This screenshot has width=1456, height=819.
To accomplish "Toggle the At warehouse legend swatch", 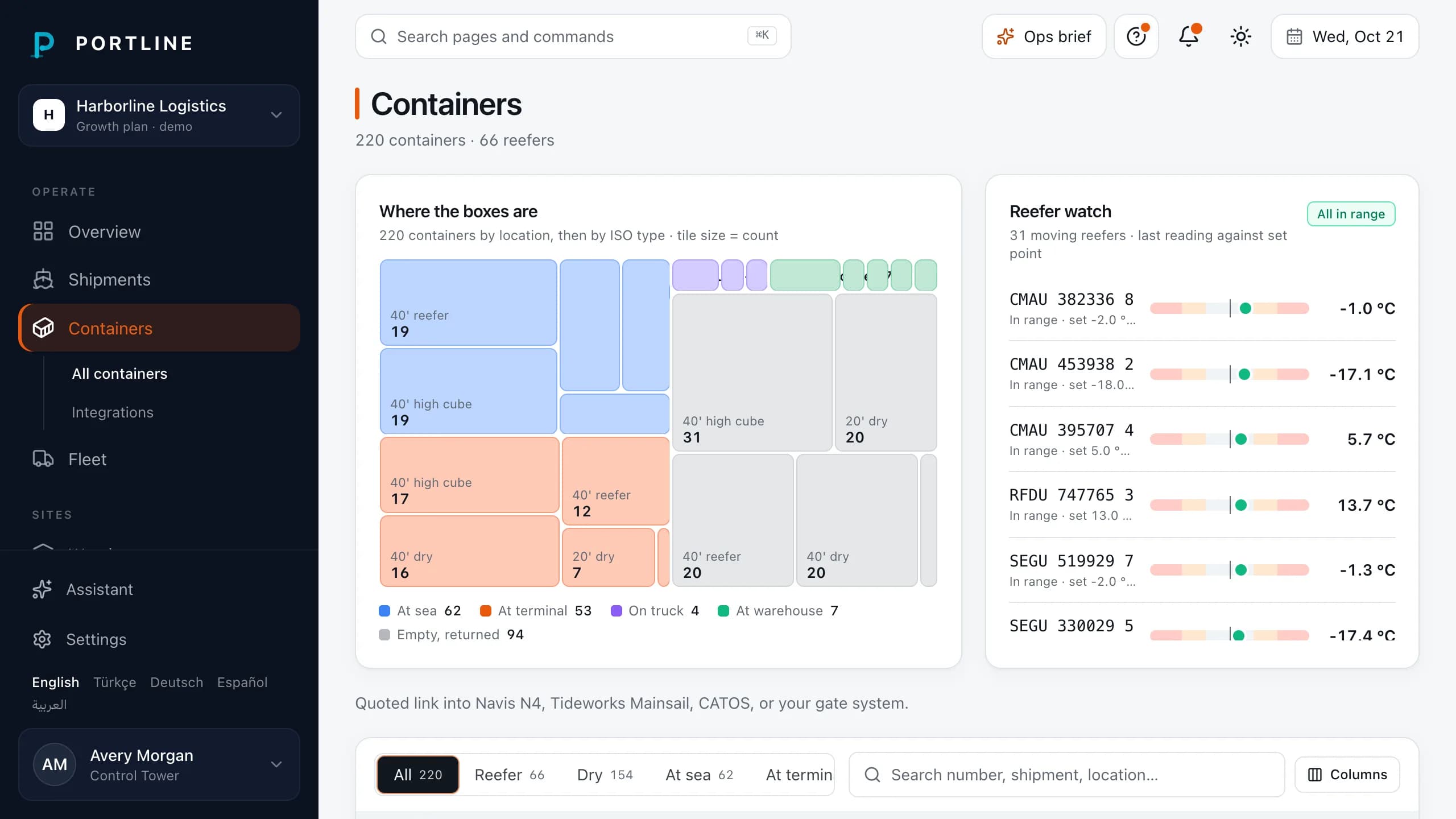I will tap(723, 611).
